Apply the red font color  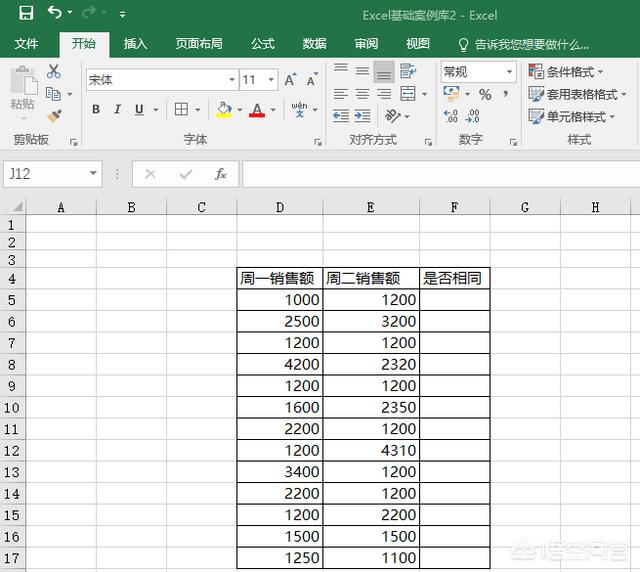[257, 109]
